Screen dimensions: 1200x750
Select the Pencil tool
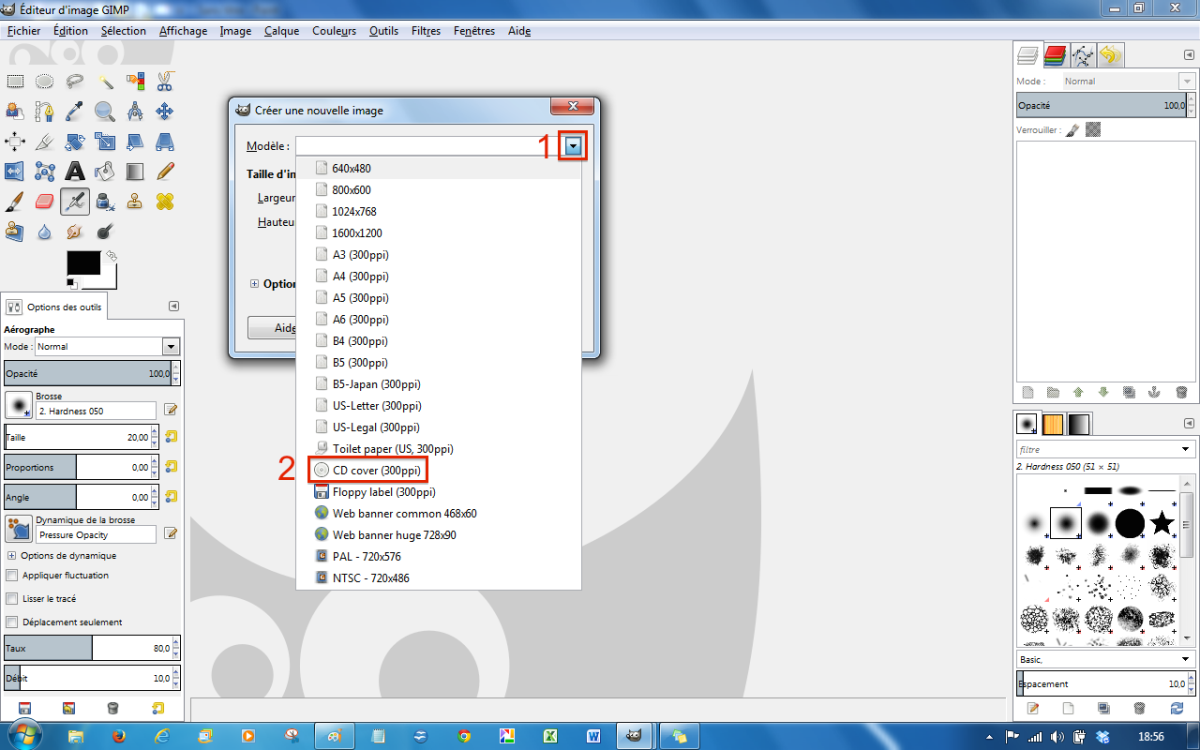pyautogui.click(x=165, y=171)
